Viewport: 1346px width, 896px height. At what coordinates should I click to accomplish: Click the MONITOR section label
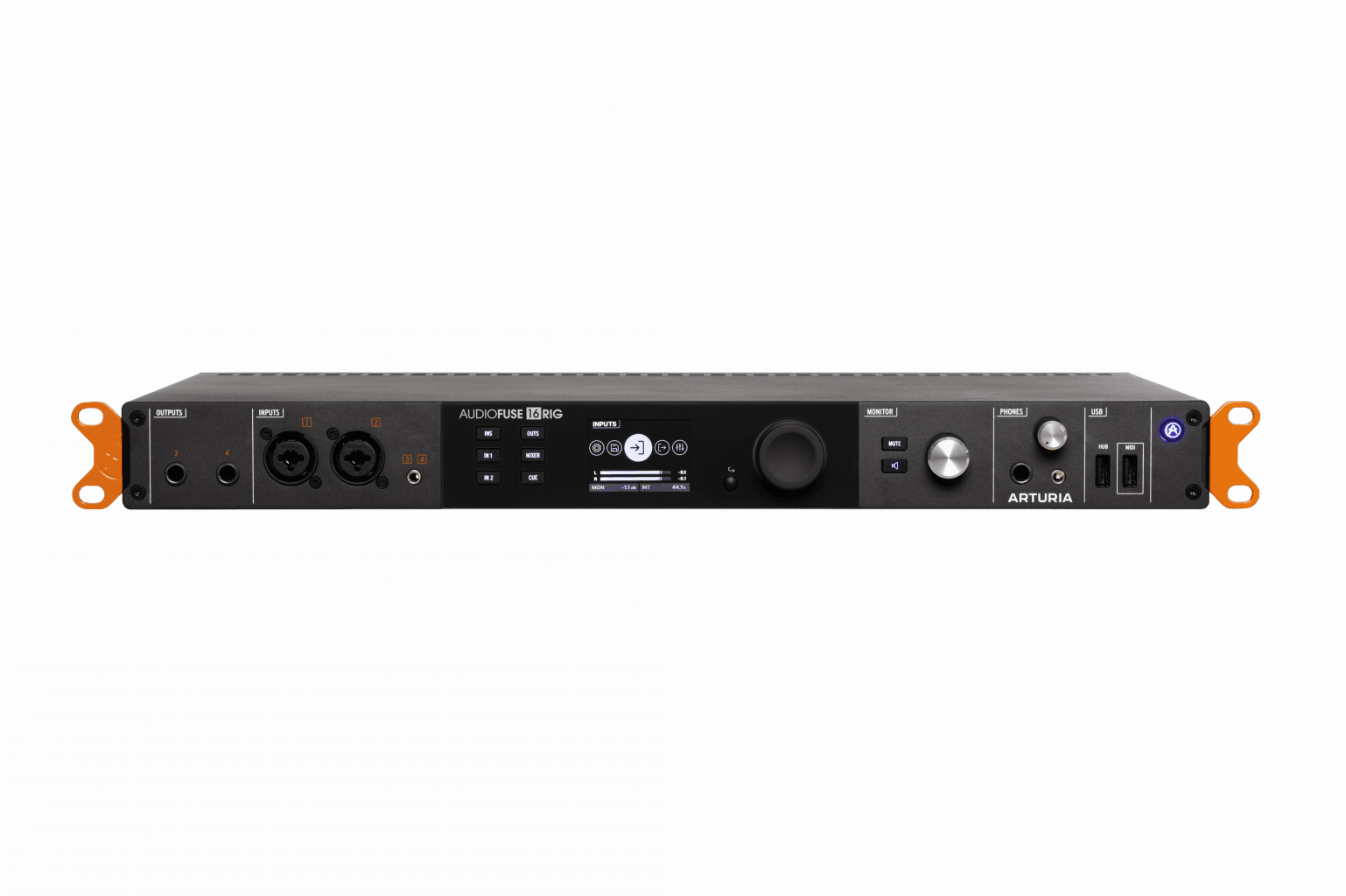(x=880, y=412)
